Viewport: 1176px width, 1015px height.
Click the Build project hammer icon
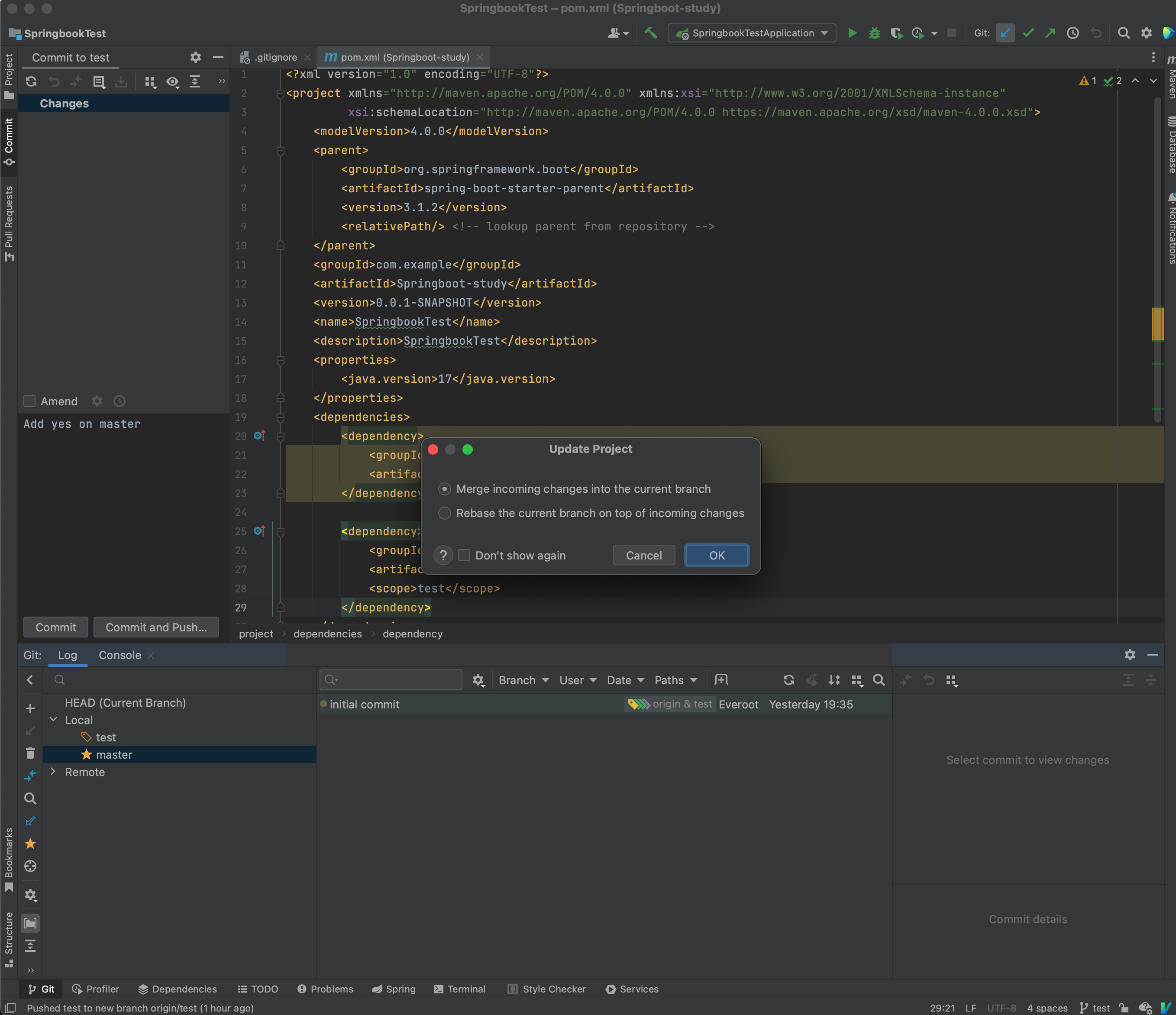[x=650, y=33]
